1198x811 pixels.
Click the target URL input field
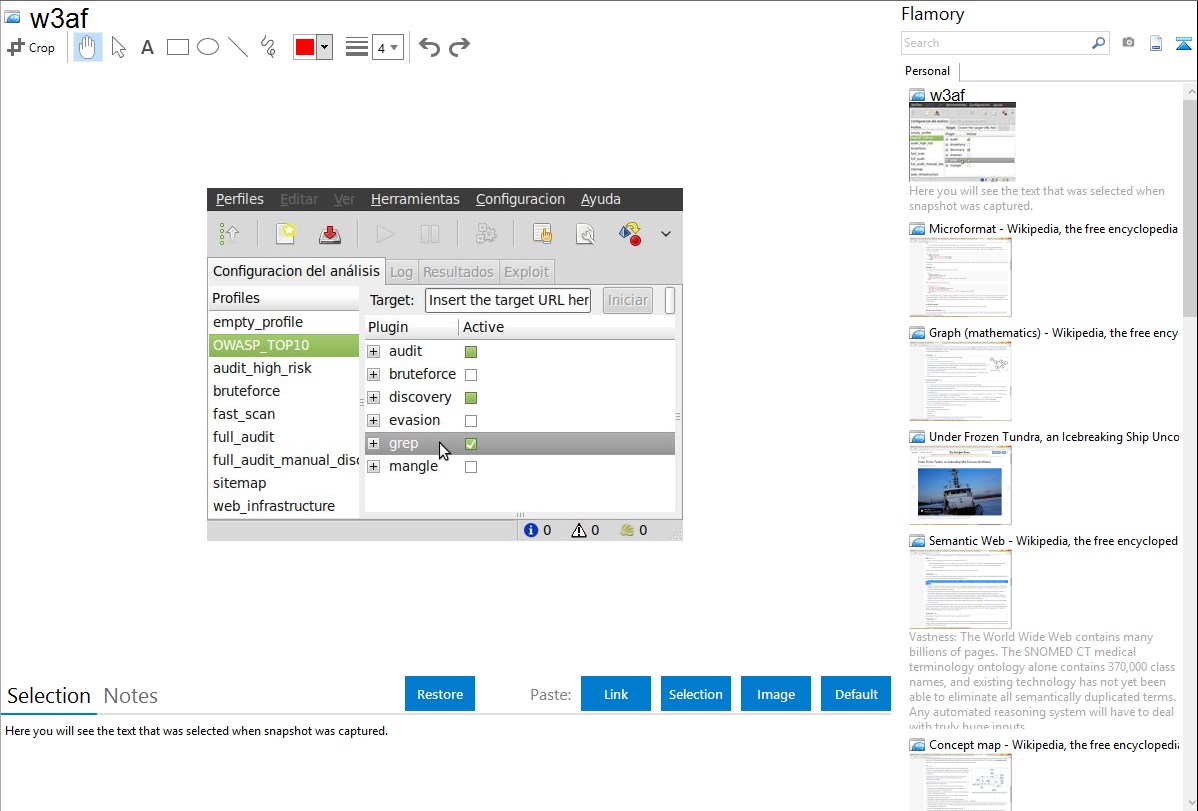tap(508, 300)
